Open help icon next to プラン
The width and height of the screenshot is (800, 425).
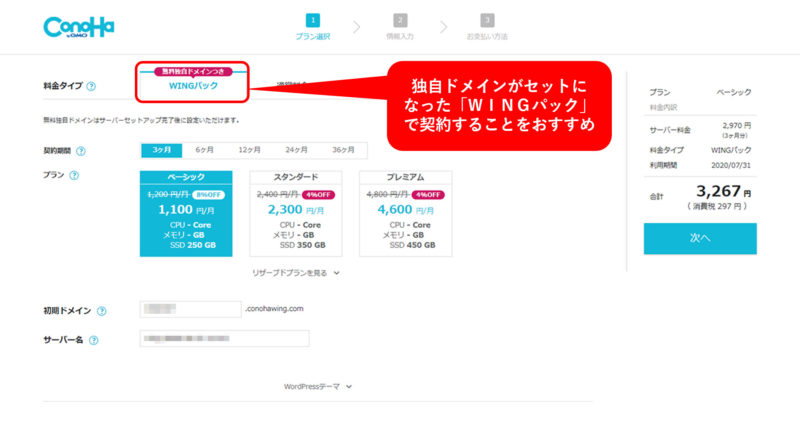(x=74, y=176)
